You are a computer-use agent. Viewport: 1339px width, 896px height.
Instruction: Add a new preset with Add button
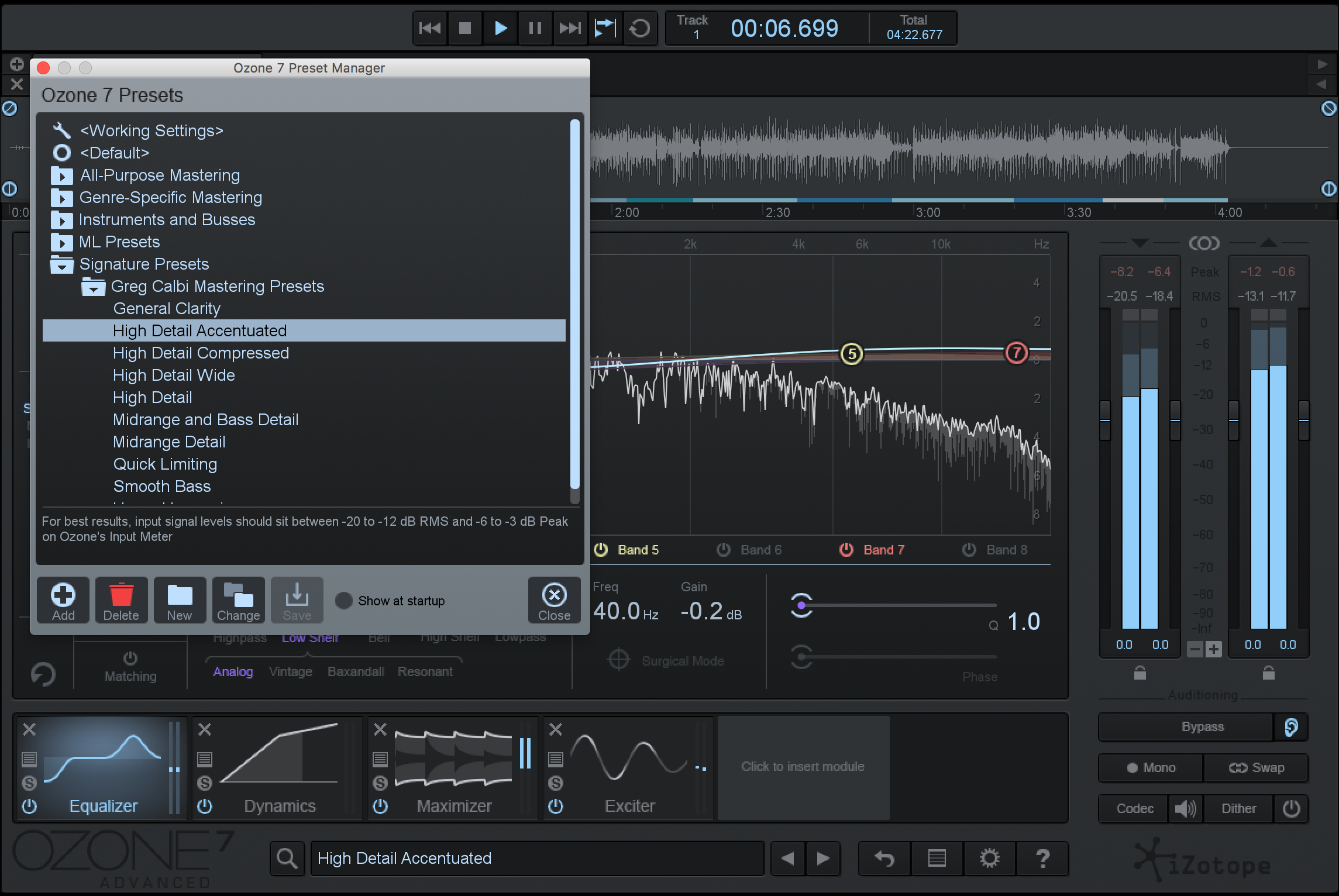pos(63,601)
